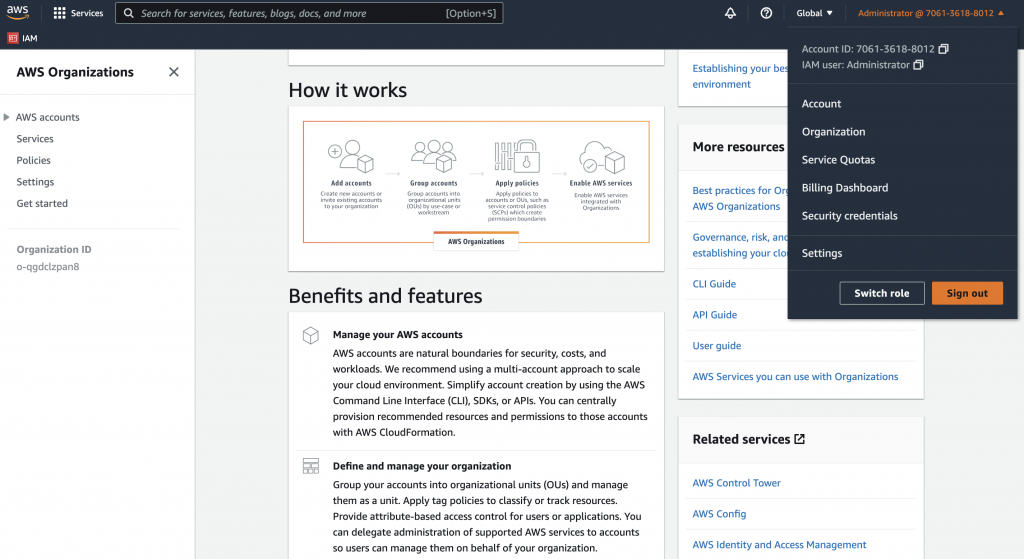Image resolution: width=1024 pixels, height=559 pixels.
Task: Open the AWS Config link
Action: click(x=719, y=514)
